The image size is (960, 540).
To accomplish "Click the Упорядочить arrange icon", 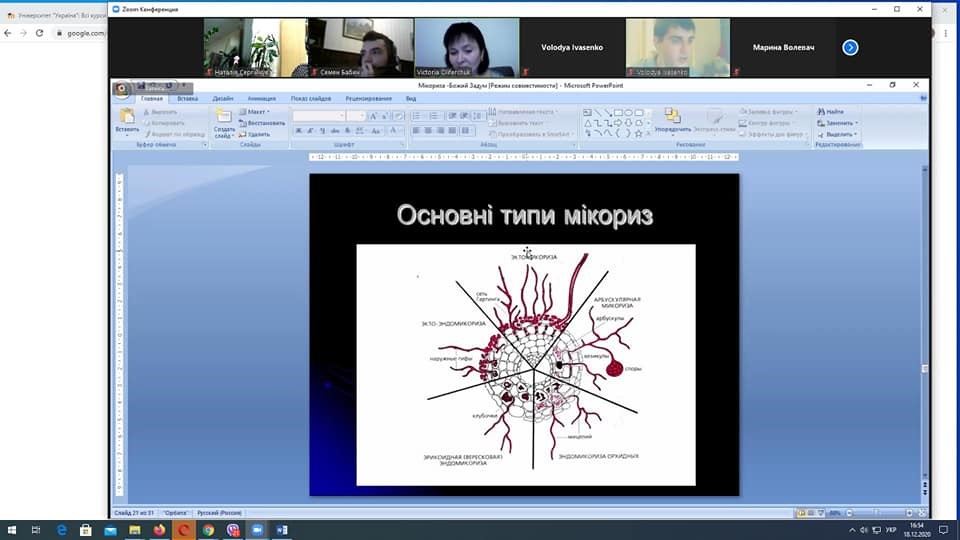I will 672,118.
